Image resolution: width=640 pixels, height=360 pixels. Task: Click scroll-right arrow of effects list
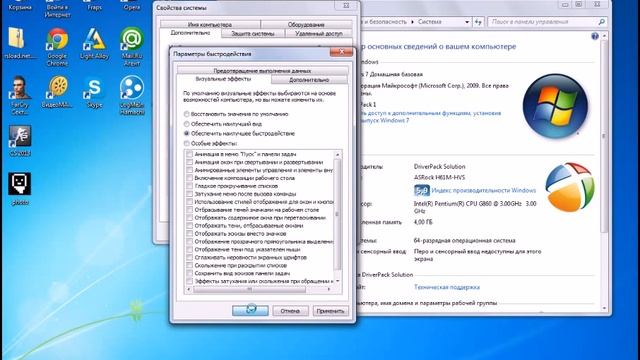329,289
